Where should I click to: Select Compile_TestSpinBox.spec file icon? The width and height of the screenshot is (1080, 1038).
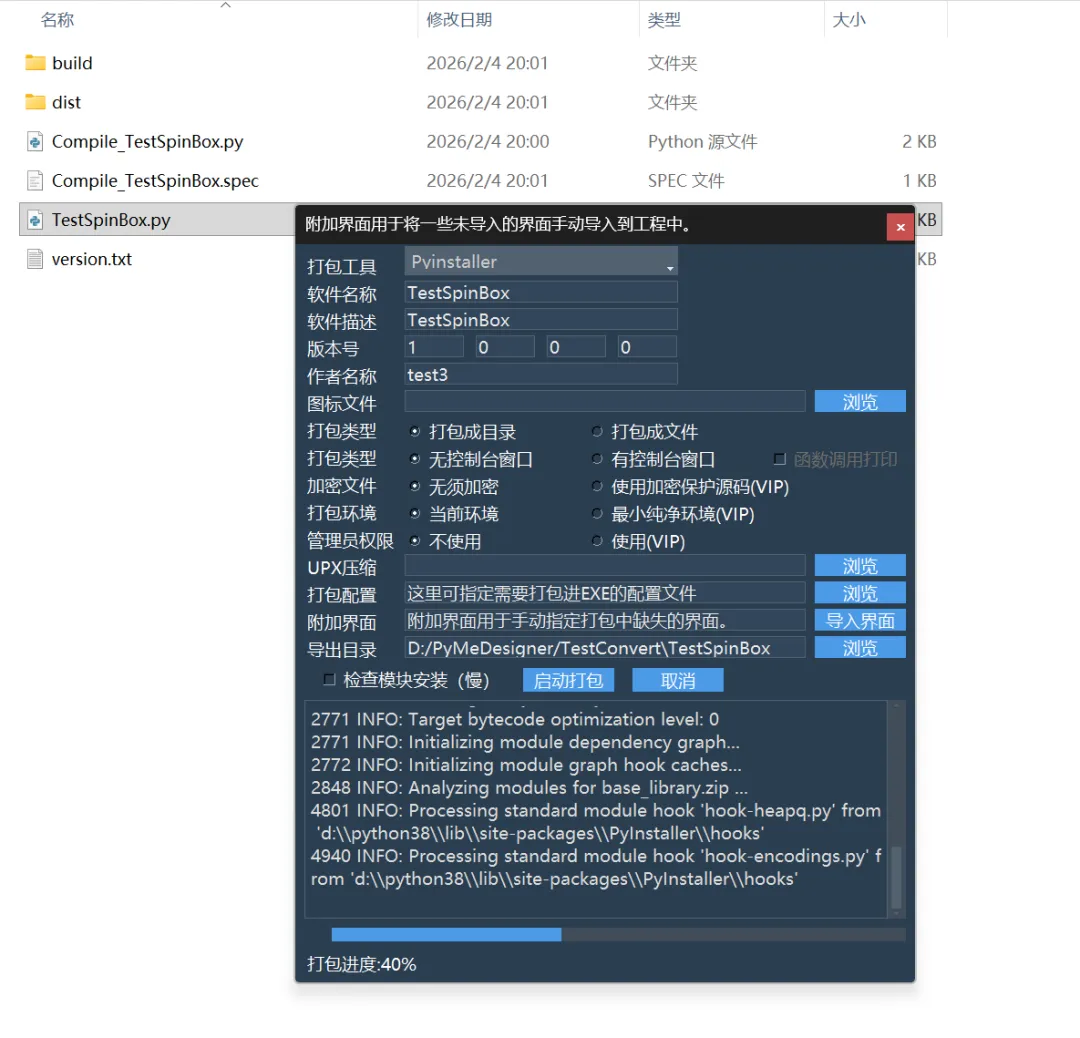click(35, 180)
